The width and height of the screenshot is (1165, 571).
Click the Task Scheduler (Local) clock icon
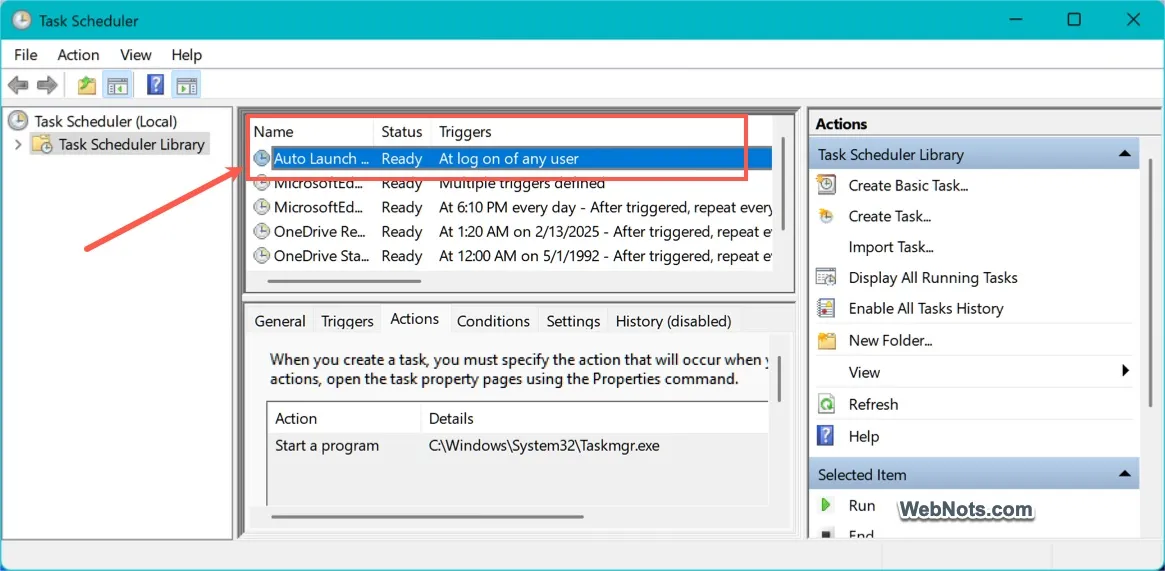tap(19, 120)
